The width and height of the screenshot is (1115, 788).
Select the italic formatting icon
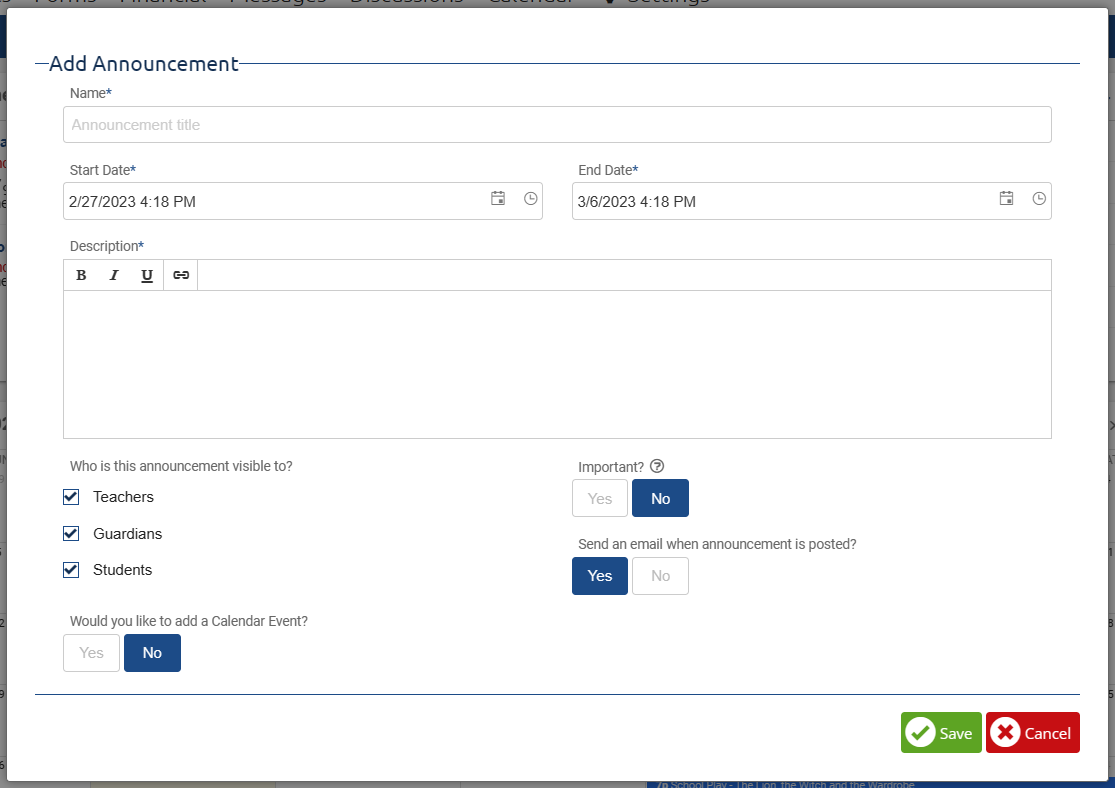114,274
